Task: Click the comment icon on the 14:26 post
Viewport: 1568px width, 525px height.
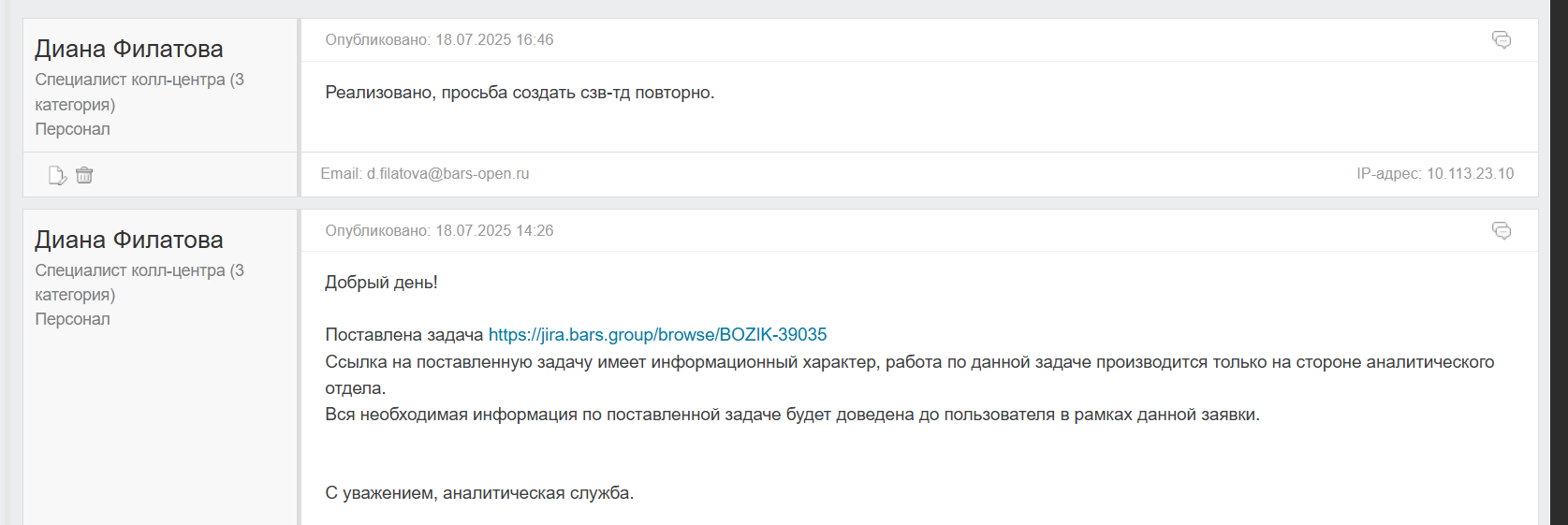Action: 1501,231
